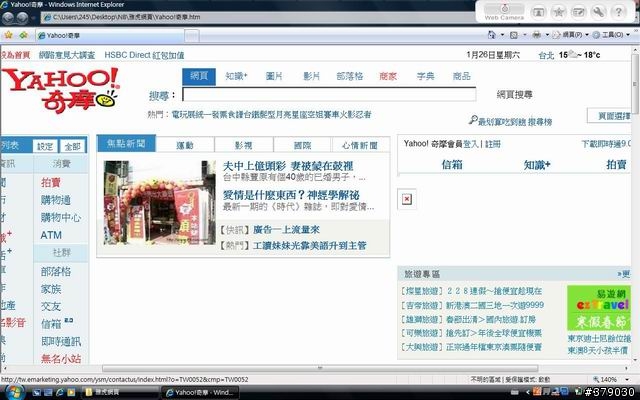The width and height of the screenshot is (640, 400).
Task: Click the switch windows quick launch icon
Action: [x=48, y=393]
